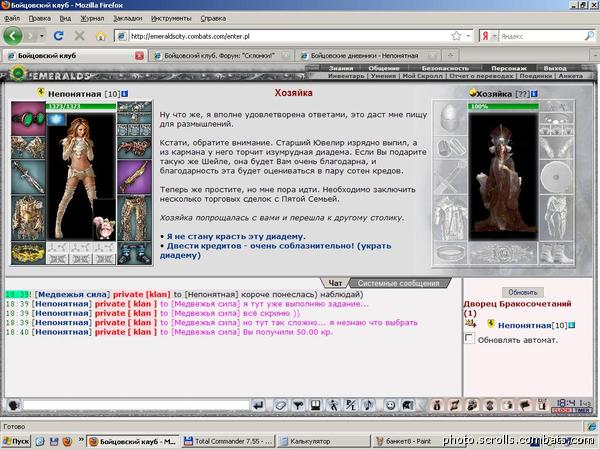Close the Бойцовский клуб browser tab
The image size is (600, 450).
coord(139,56)
